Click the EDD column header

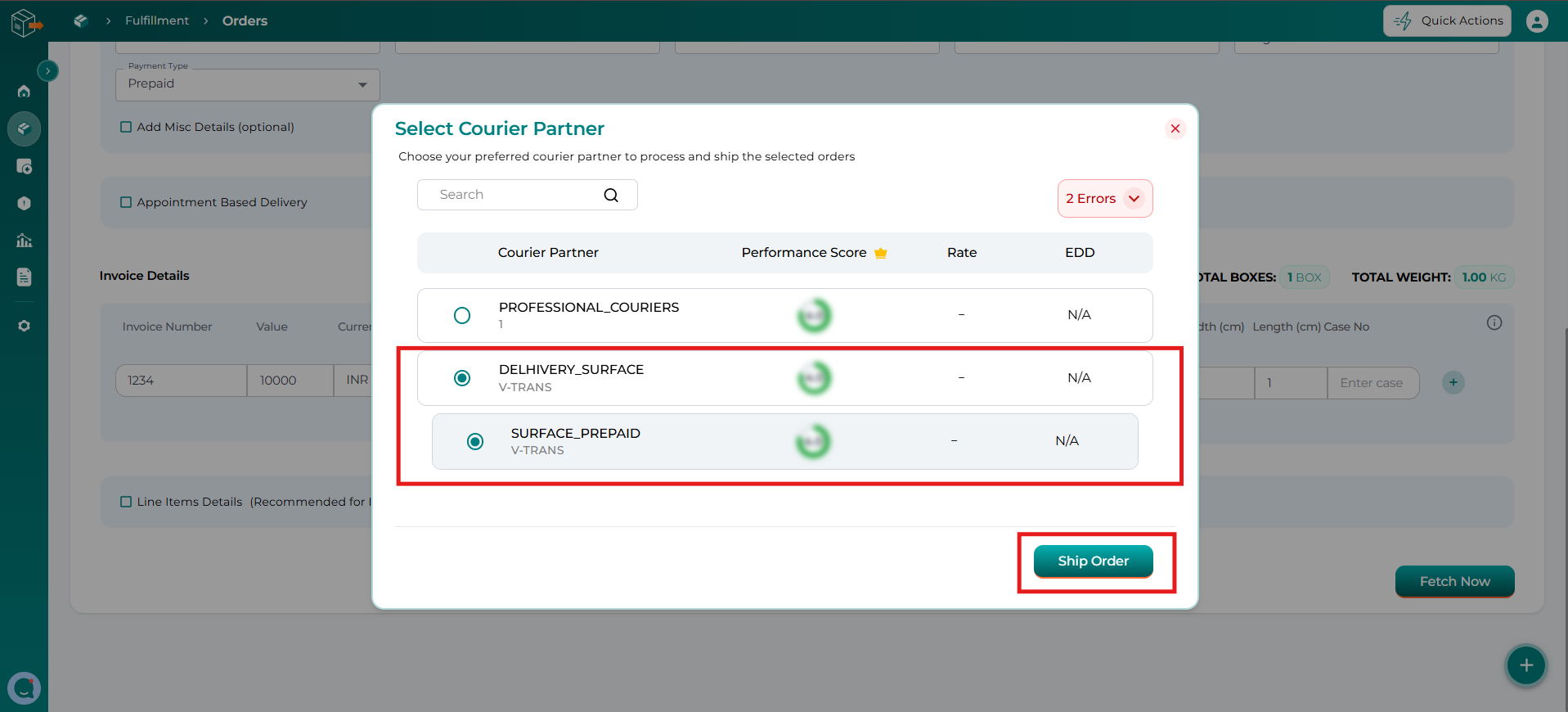(x=1080, y=253)
